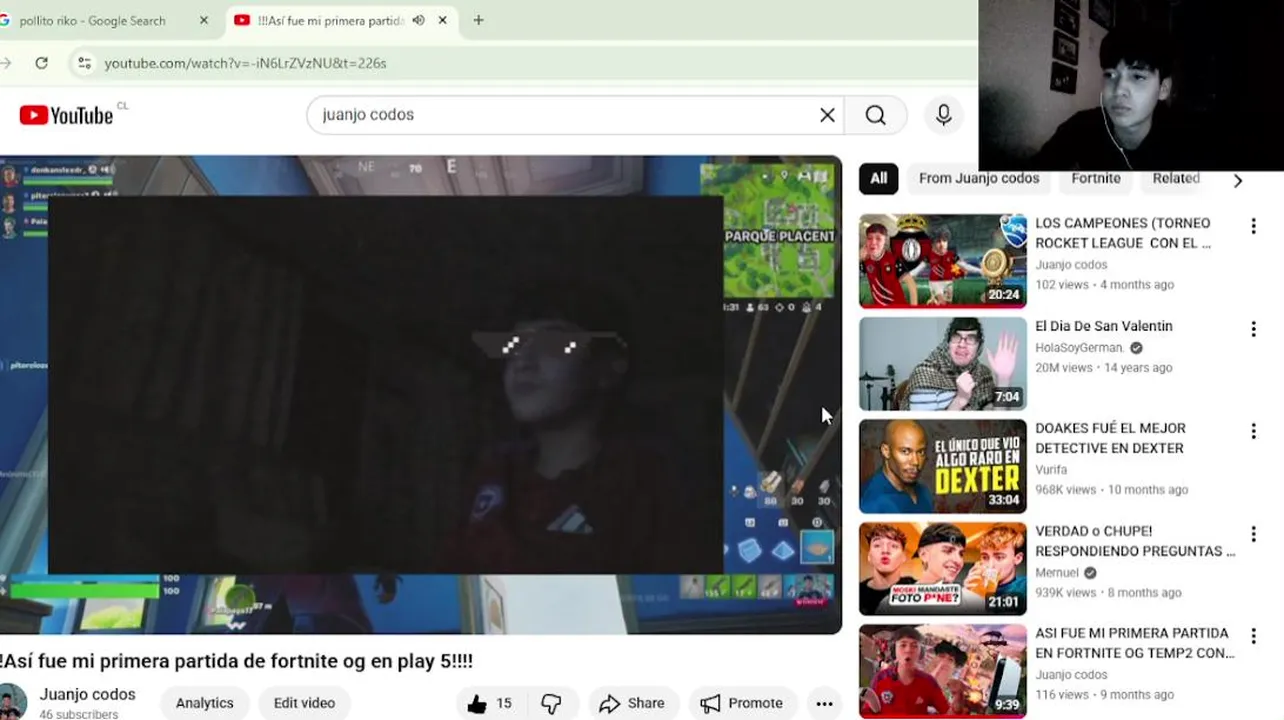Viewport: 1284px width, 720px height.
Task: Open VERDAD o CHUPE video thumbnail
Action: pos(943,568)
